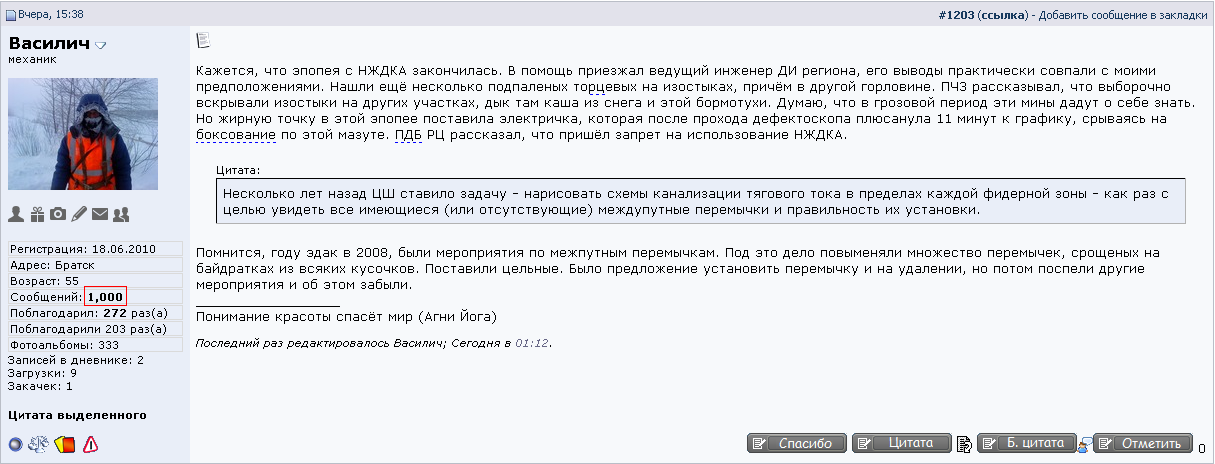Click the pencil diary icon
This screenshot has height=464, width=1215.
coord(79,214)
